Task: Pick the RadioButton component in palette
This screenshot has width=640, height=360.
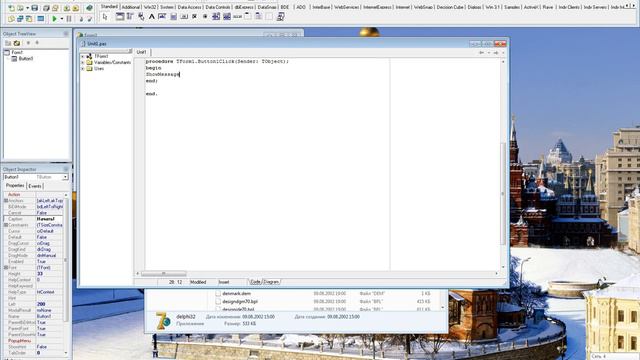Action: (x=205, y=17)
